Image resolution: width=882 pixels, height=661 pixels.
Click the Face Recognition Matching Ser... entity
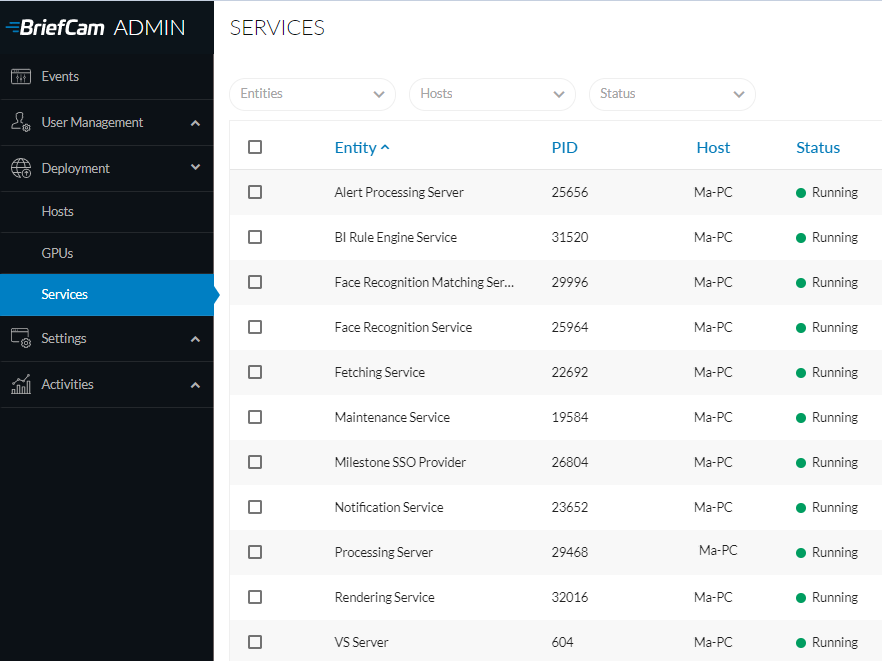pyautogui.click(x=424, y=282)
